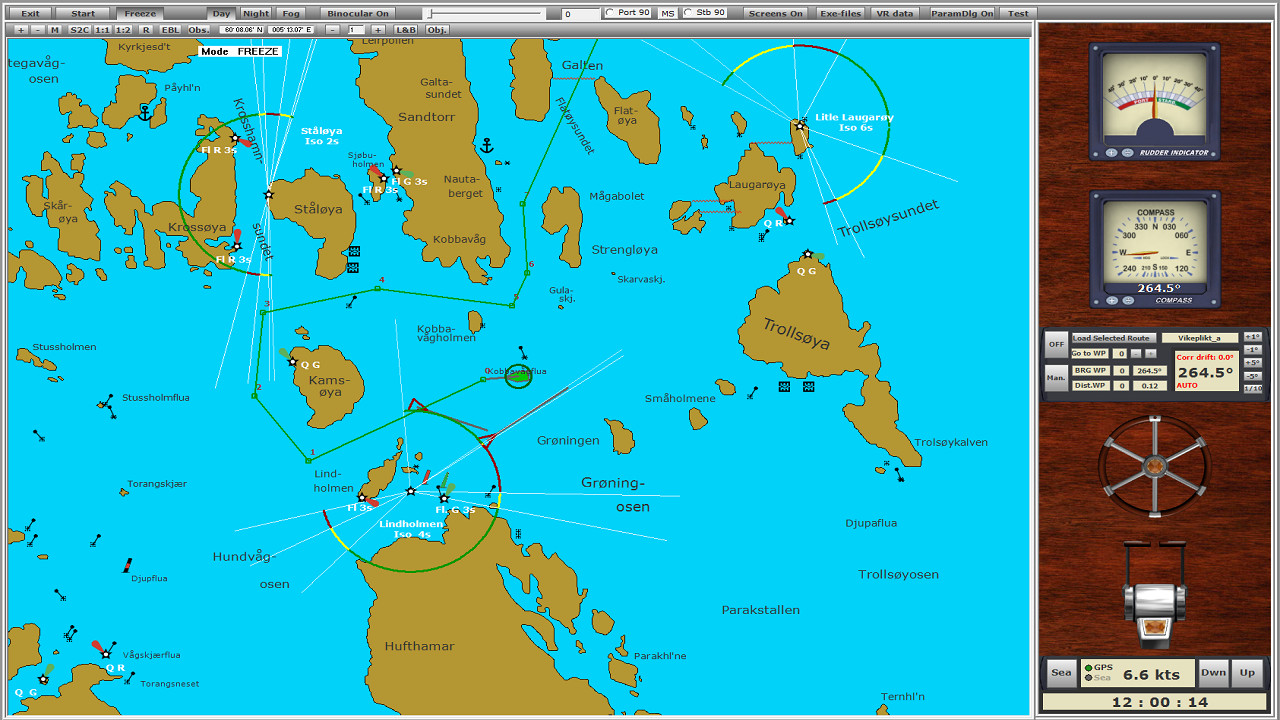Open the L&B tool
This screenshot has height=720, width=1280.
point(407,29)
